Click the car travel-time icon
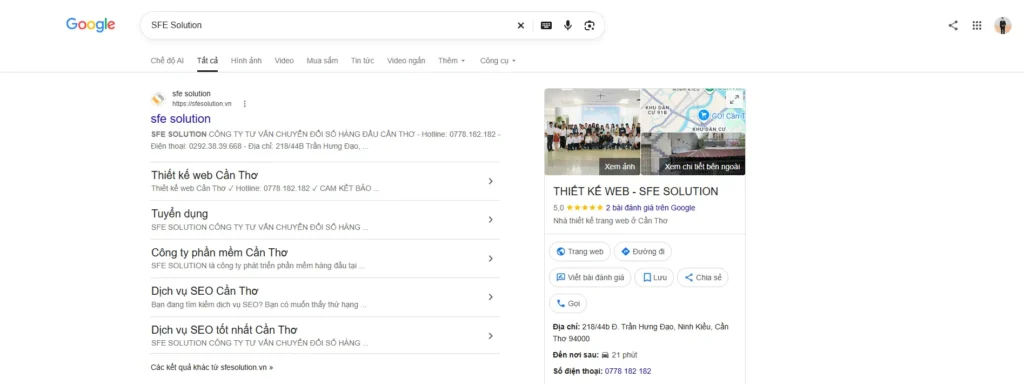 pos(605,355)
